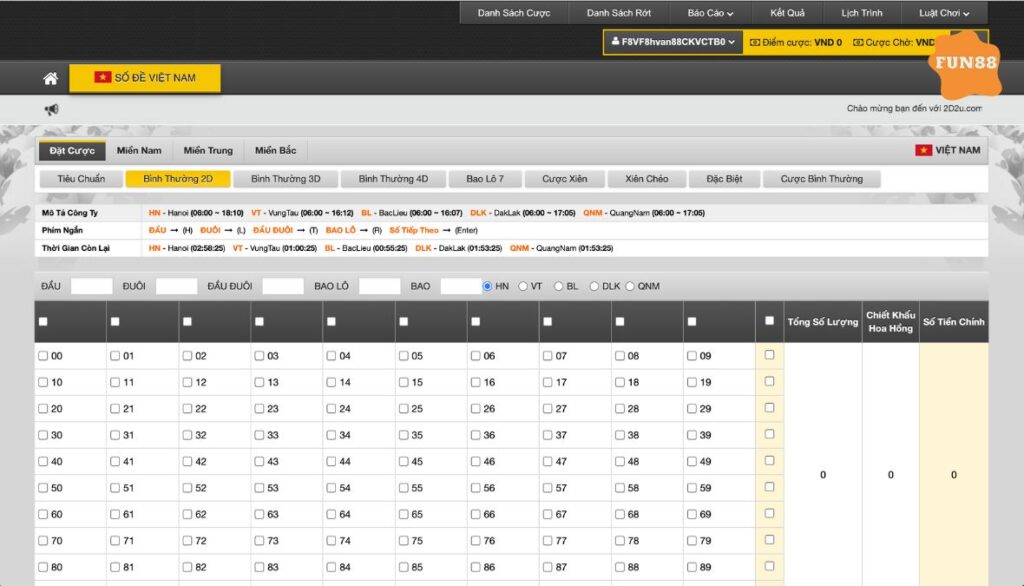1024x586 pixels.
Task: Click the Tổng Số Lượng column header
Action: (822, 321)
